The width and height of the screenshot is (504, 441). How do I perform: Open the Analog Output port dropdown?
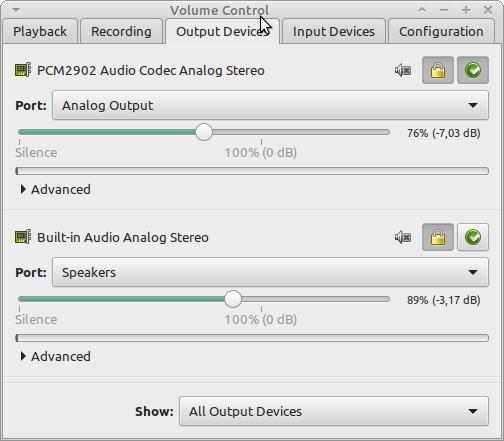click(x=270, y=105)
